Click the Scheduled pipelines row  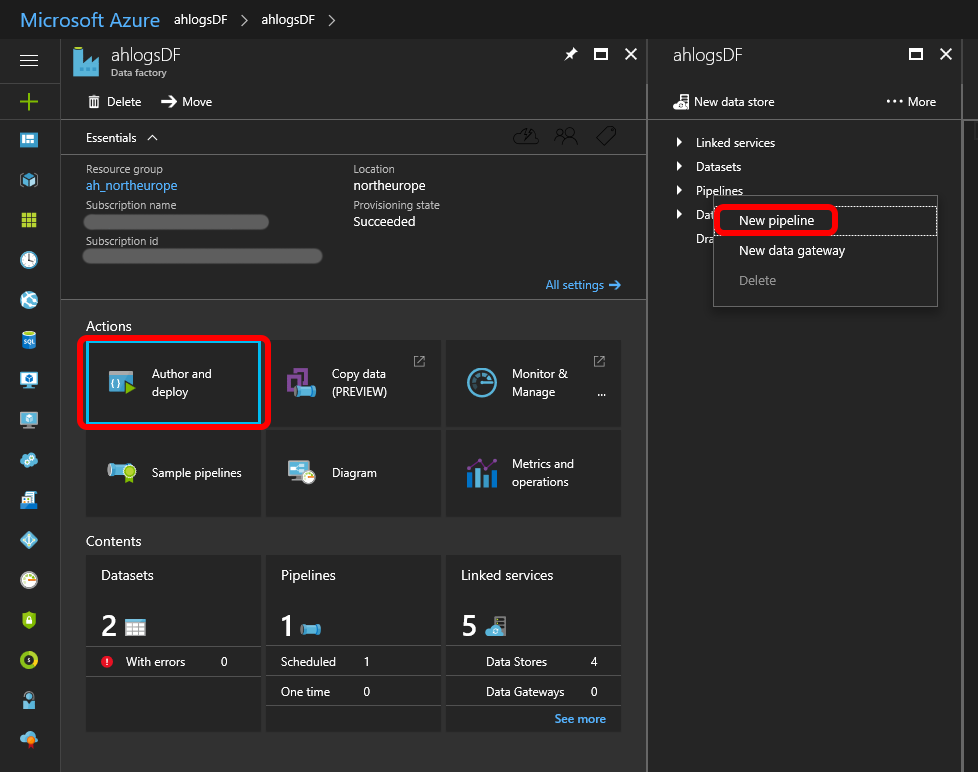pos(354,662)
